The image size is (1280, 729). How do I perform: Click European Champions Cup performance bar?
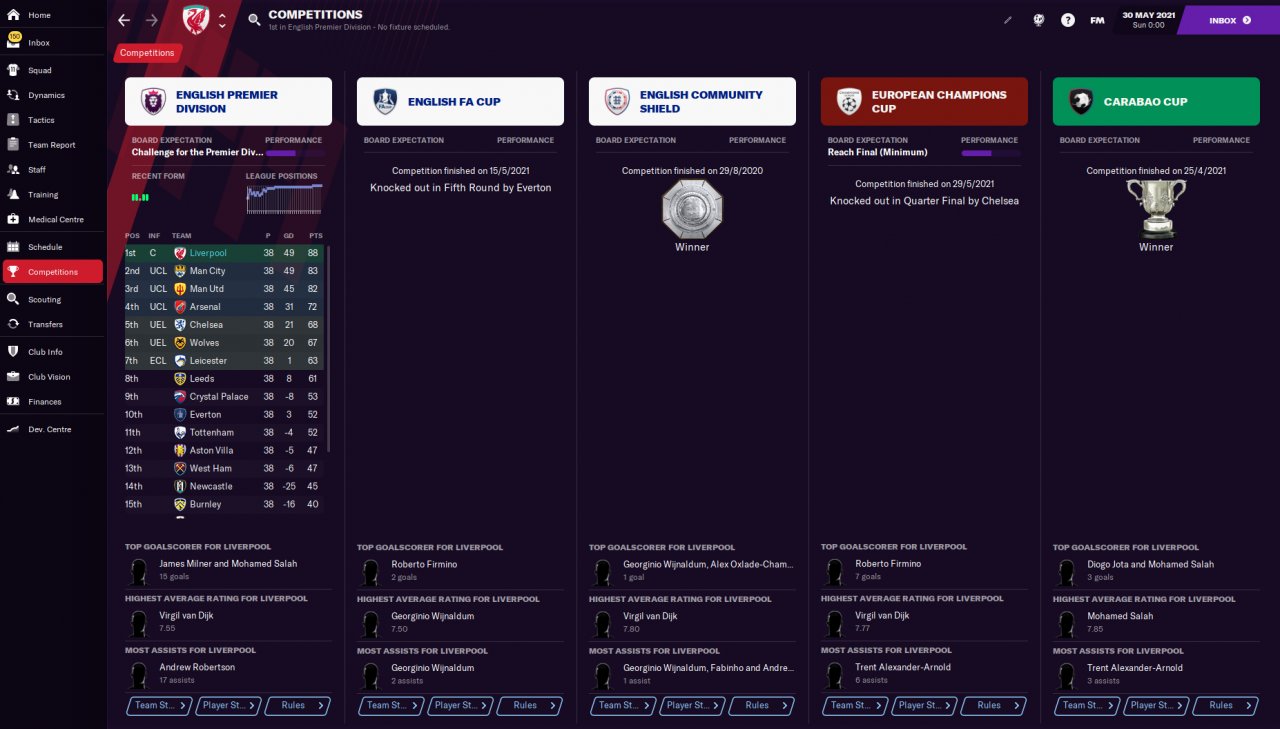click(990, 153)
